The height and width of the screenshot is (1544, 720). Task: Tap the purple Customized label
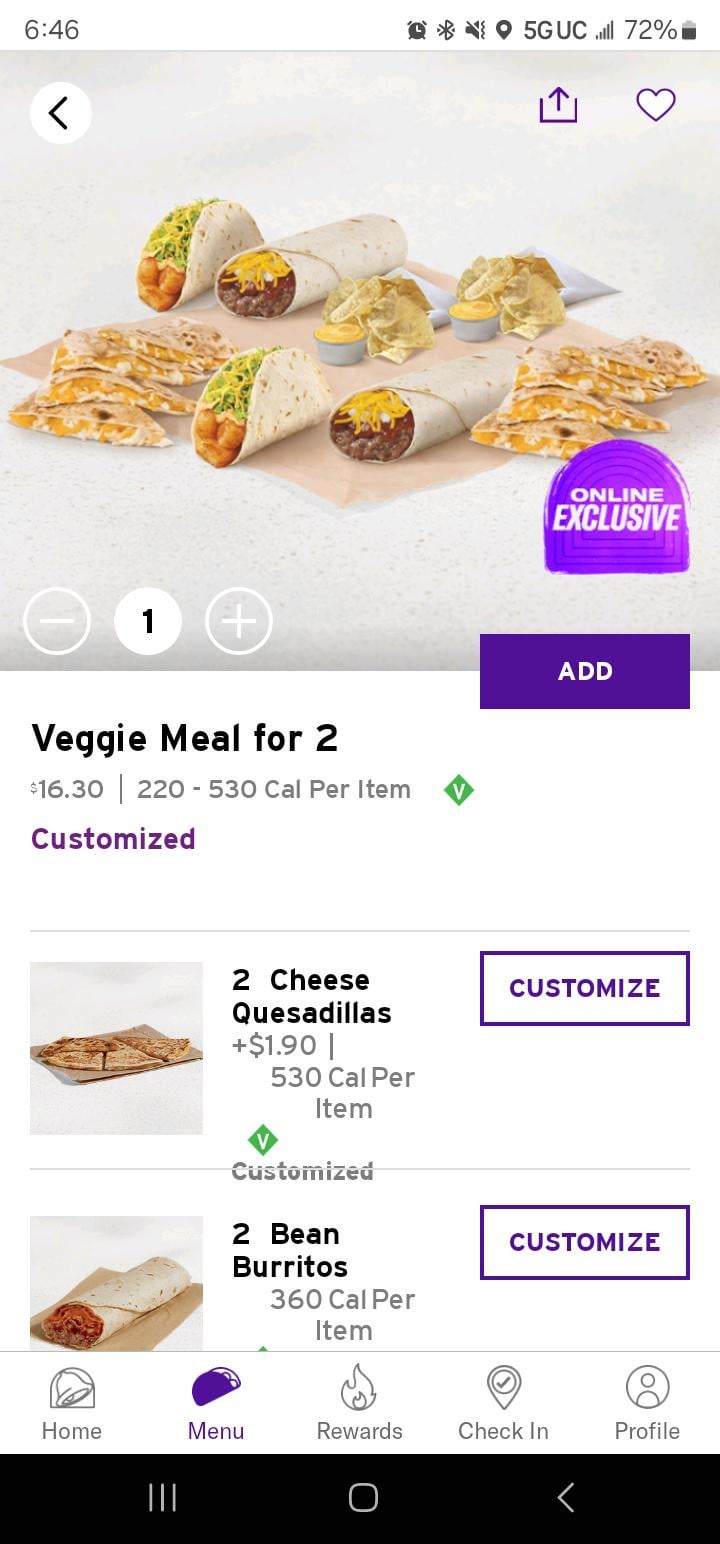pos(113,839)
